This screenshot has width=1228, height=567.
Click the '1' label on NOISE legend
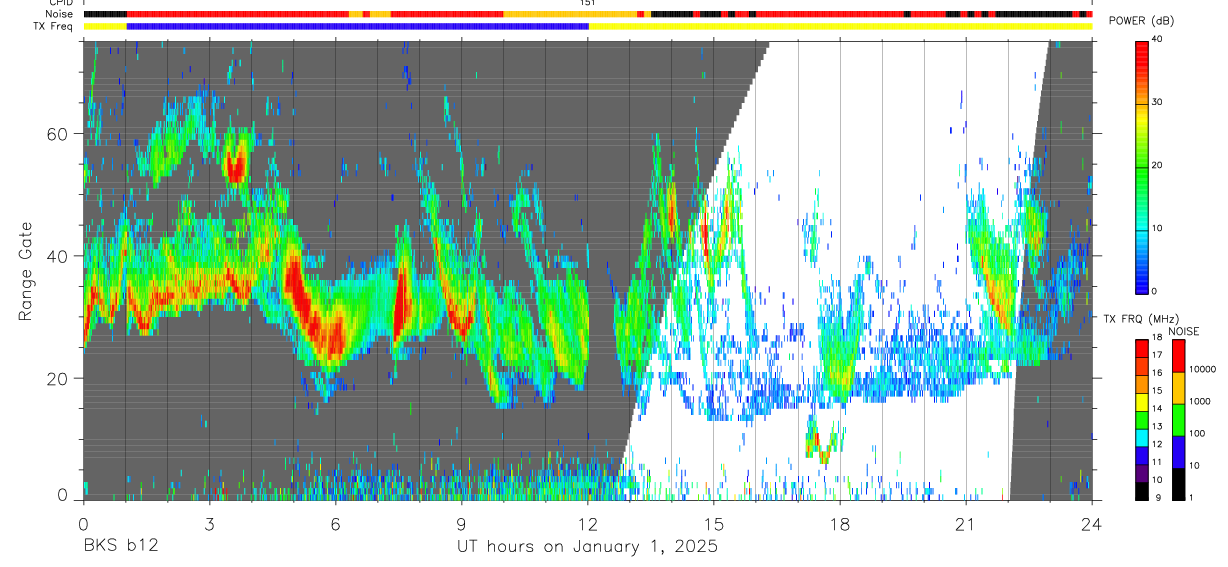coord(1191,497)
